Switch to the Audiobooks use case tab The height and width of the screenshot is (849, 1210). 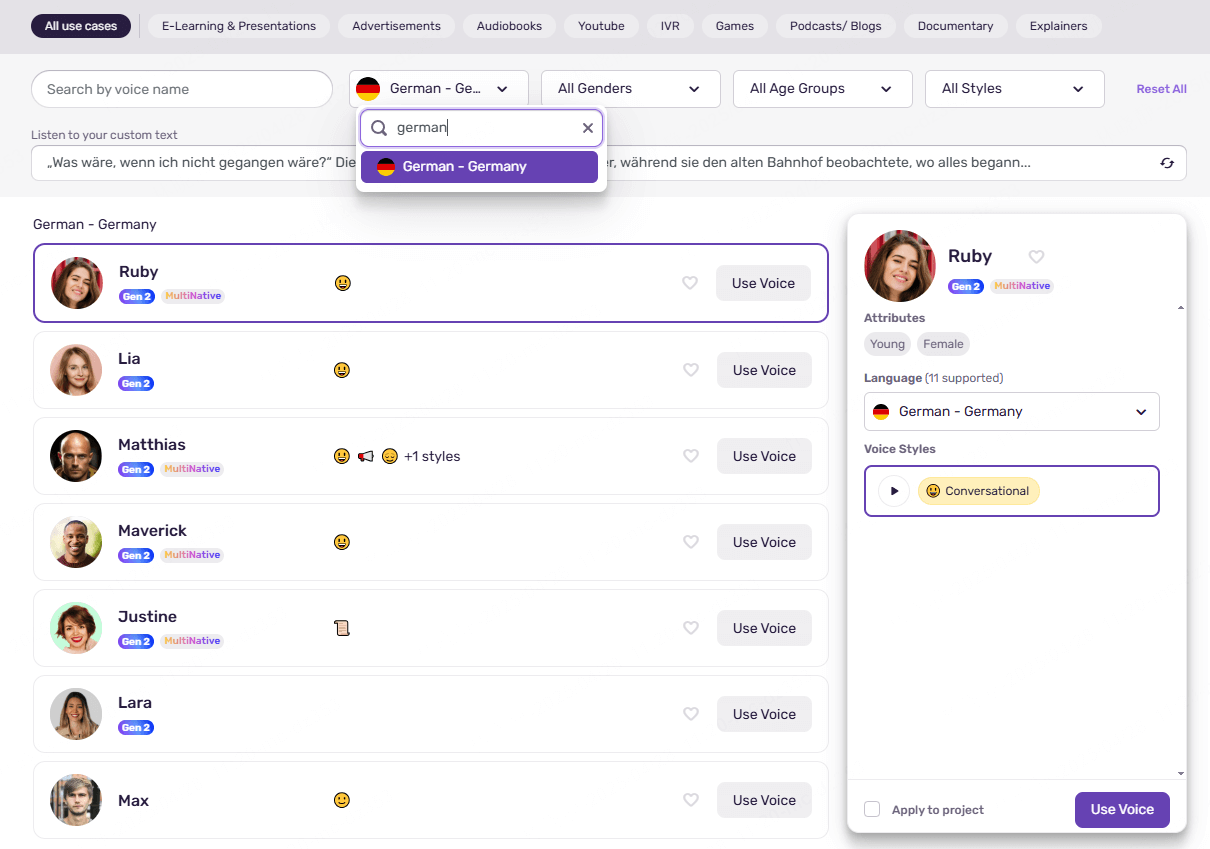tap(510, 26)
